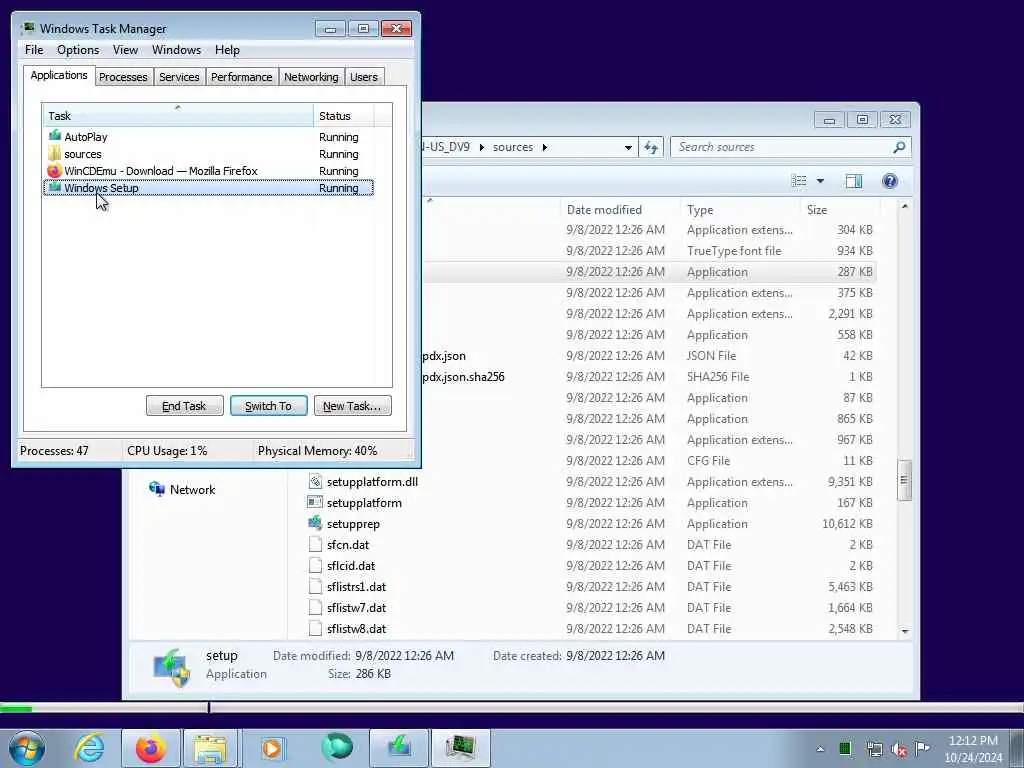1024x768 pixels.
Task: Click the sflcid.dat file icon
Action: [315, 565]
